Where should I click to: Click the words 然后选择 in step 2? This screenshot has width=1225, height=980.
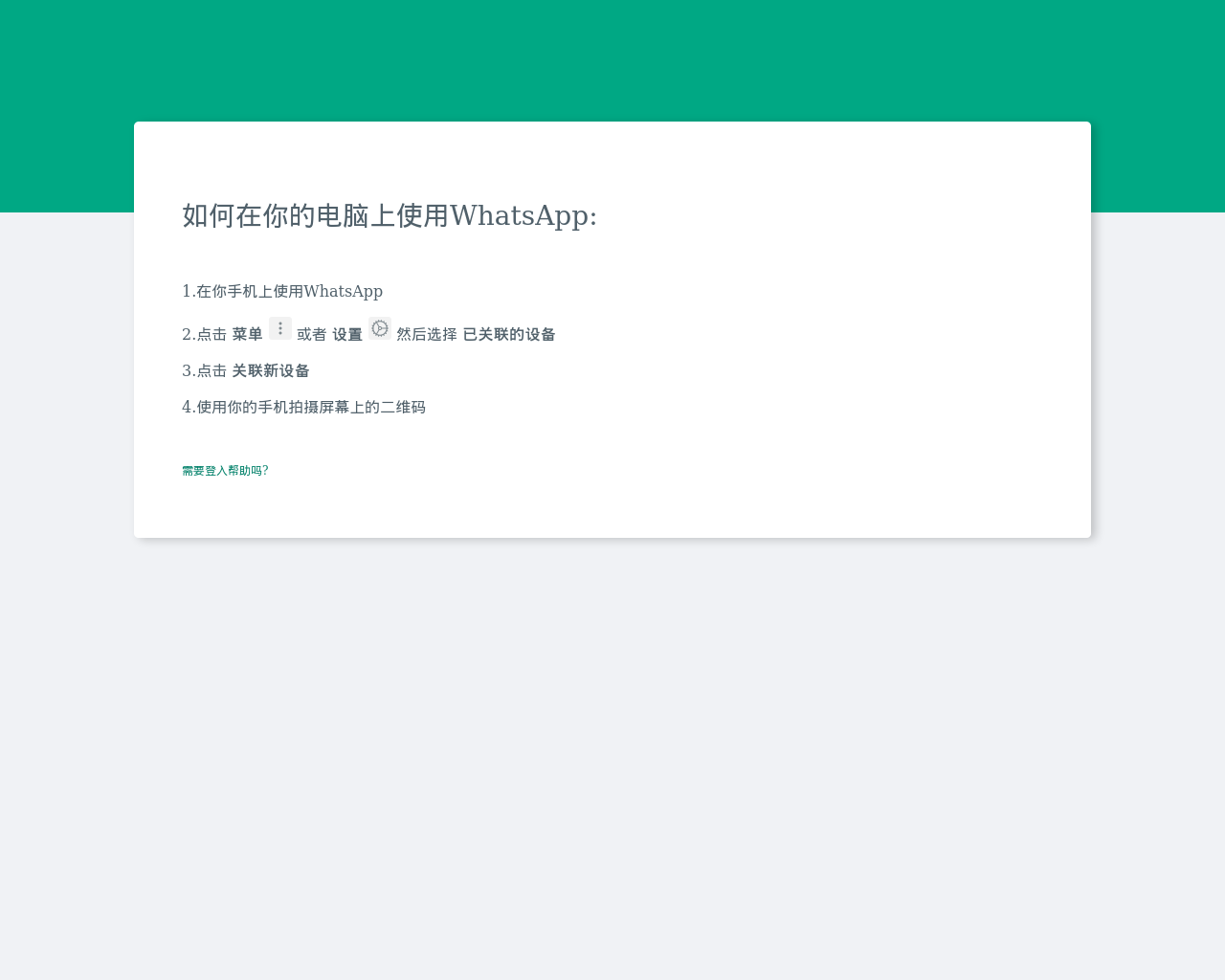pos(427,334)
